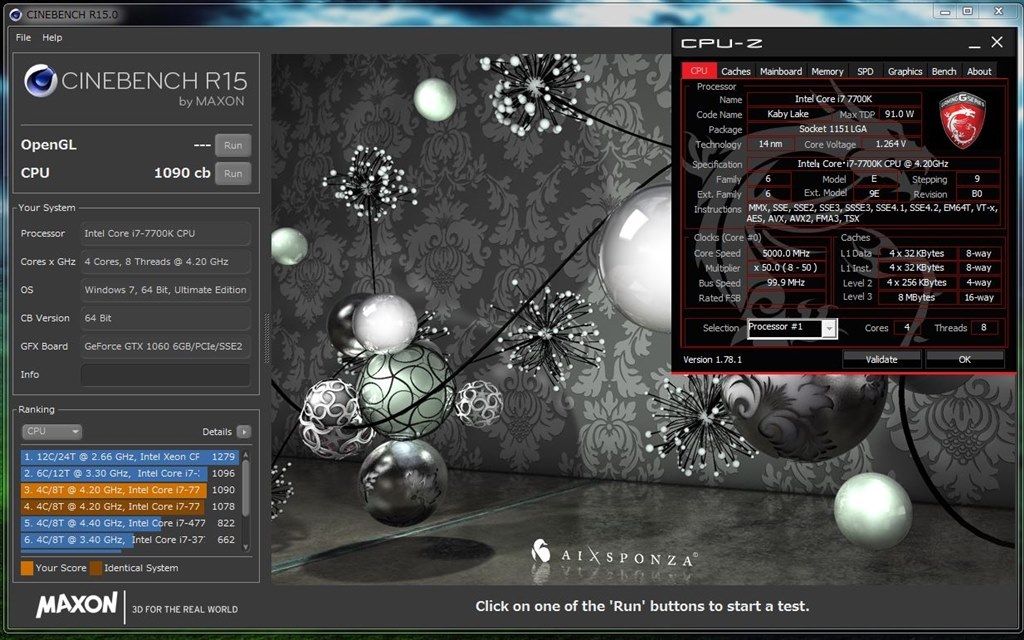Image resolution: width=1024 pixels, height=640 pixels.
Task: Click the ranking scrollbar down arrow
Action: [x=246, y=547]
